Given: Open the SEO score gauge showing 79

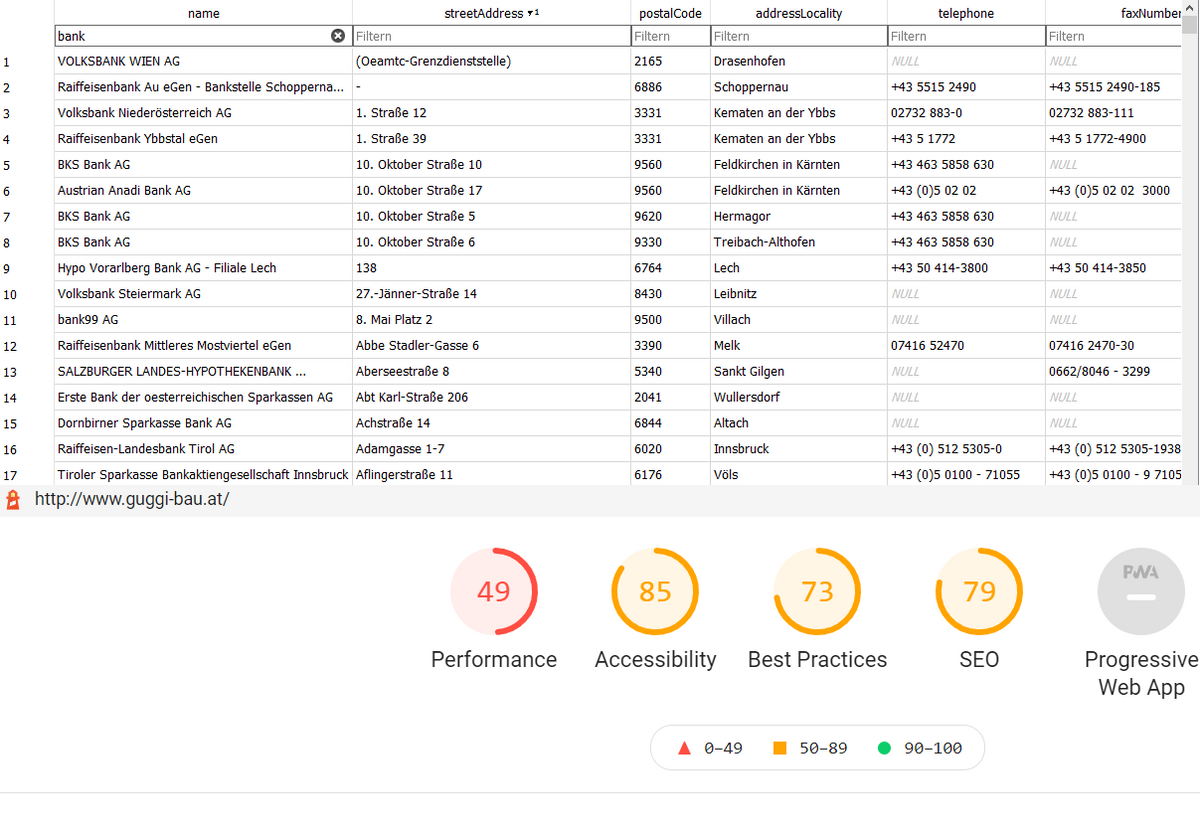Looking at the screenshot, I should click(x=979, y=592).
